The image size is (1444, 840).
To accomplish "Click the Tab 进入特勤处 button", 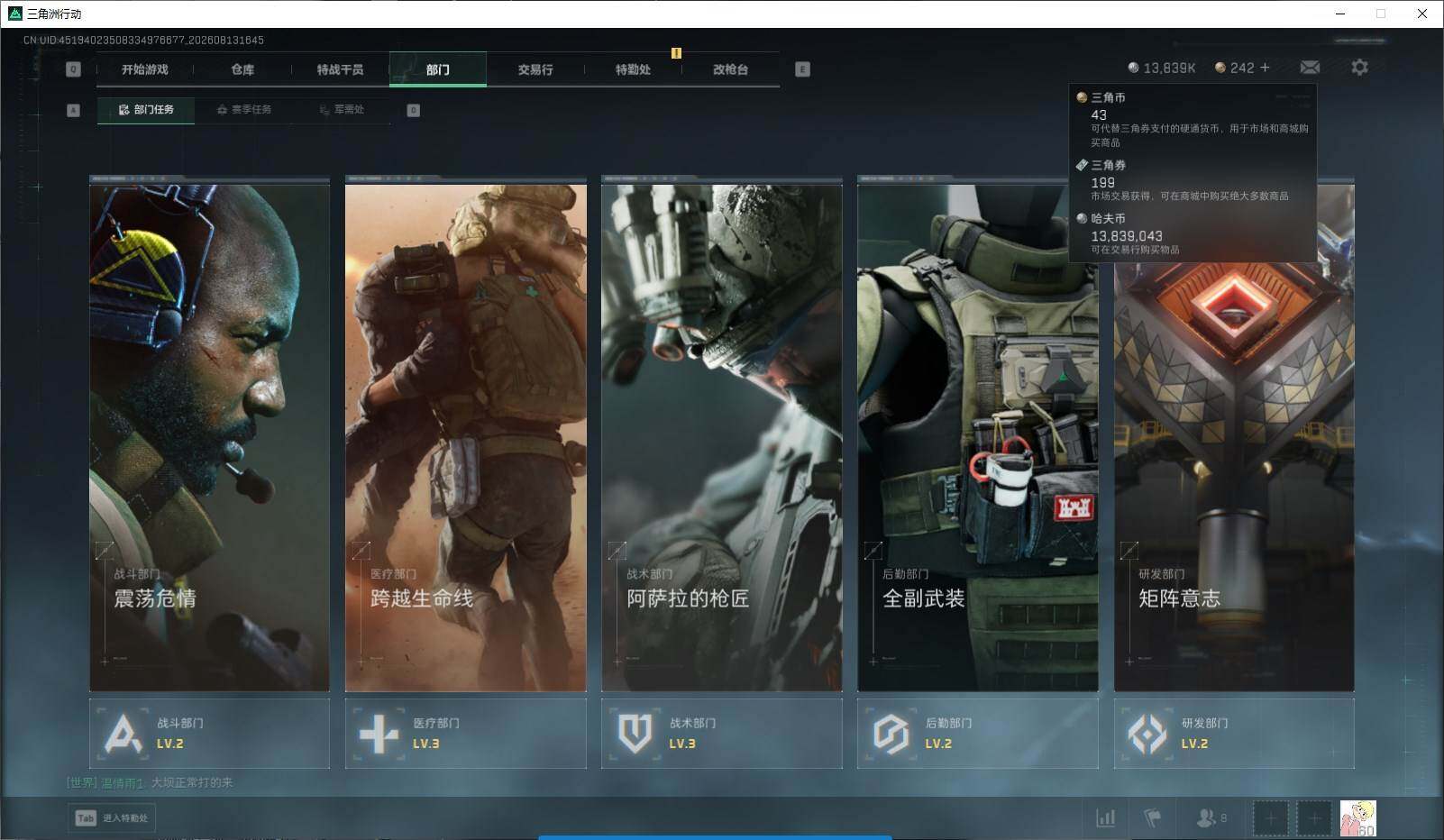I will 112,818.
